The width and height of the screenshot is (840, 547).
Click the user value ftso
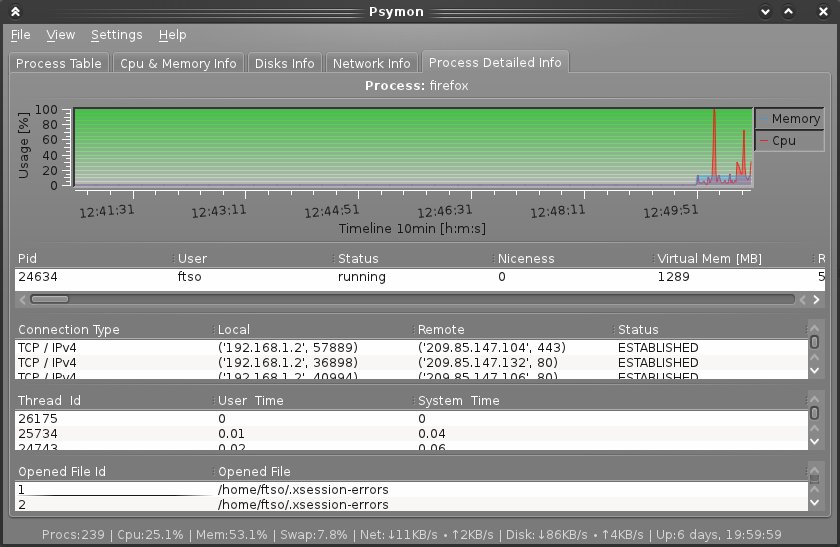pyautogui.click(x=190, y=277)
